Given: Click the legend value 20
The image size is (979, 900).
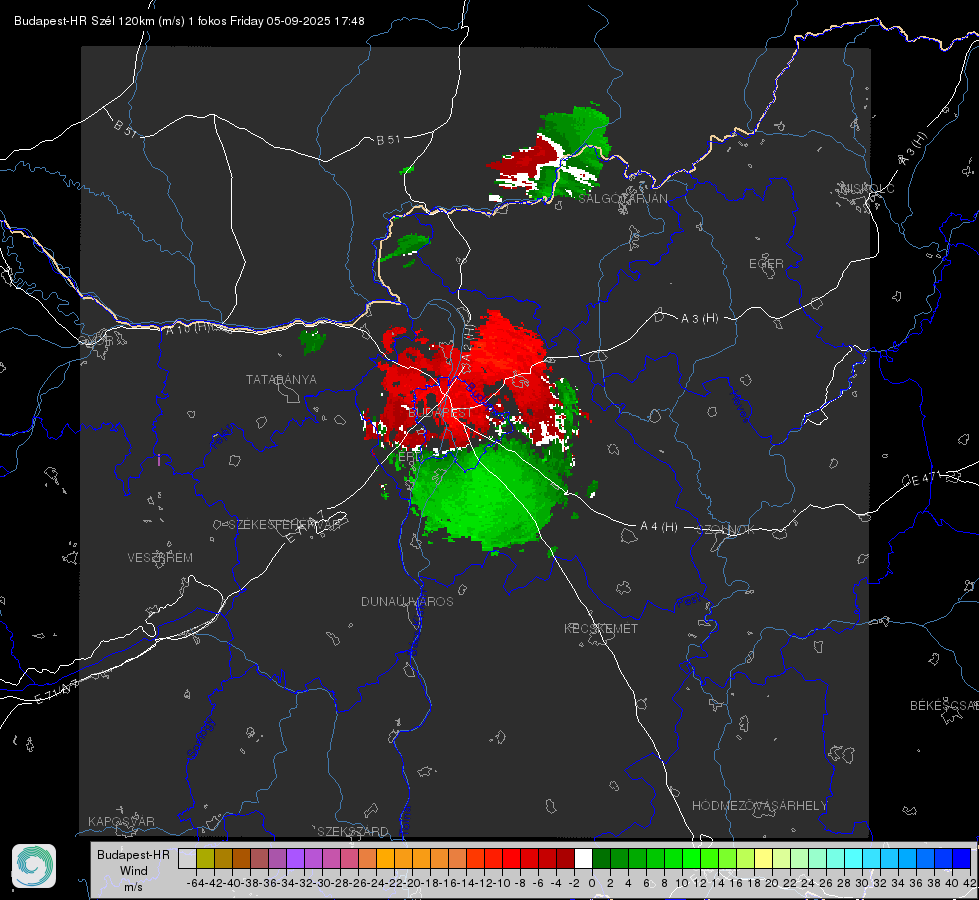Looking at the screenshot, I should point(772,883).
